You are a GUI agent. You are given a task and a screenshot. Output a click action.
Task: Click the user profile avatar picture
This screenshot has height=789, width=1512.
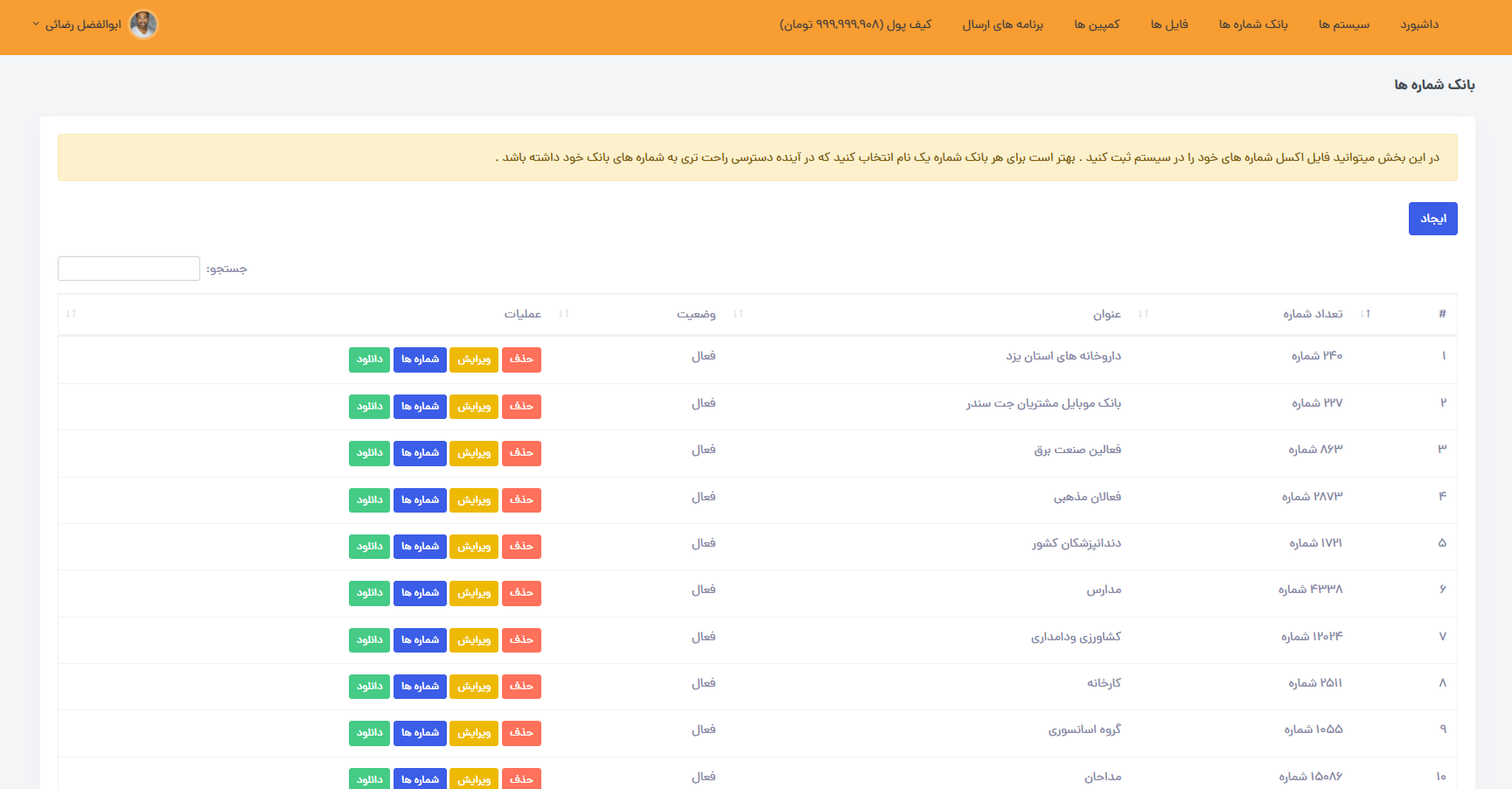tap(143, 24)
